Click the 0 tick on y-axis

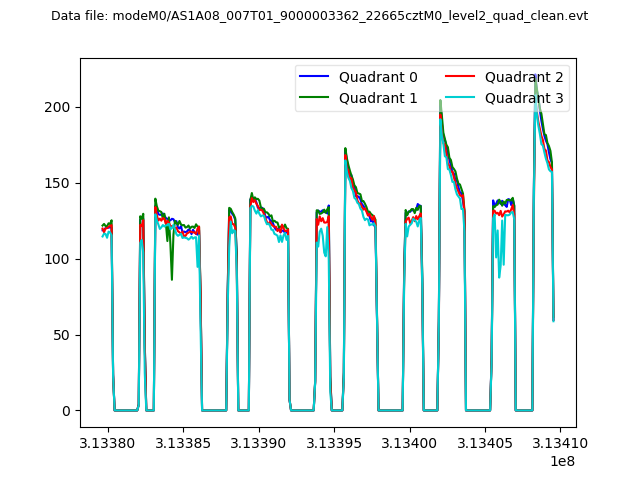[x=64, y=411]
